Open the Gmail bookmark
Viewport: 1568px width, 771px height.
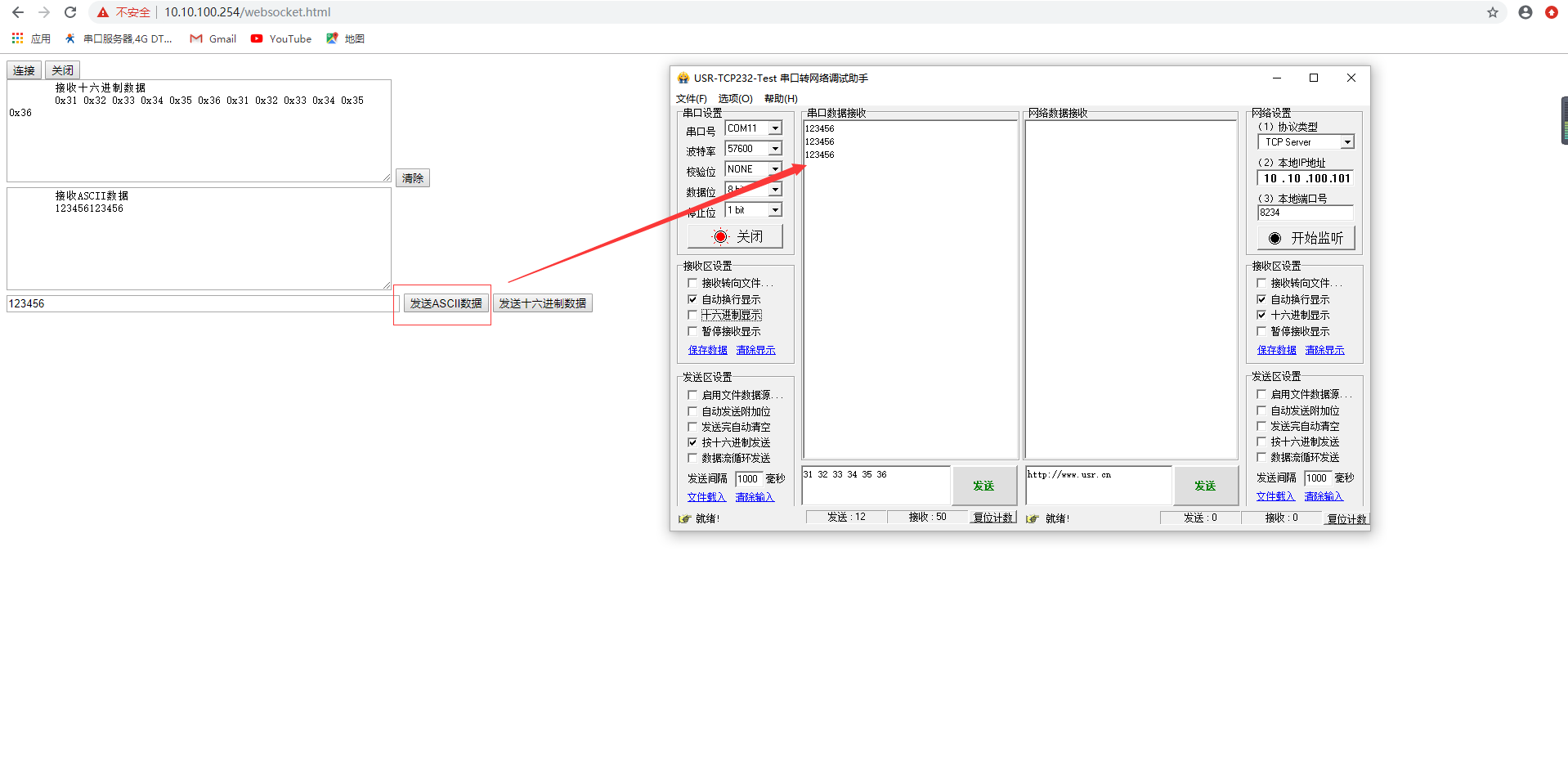213,38
